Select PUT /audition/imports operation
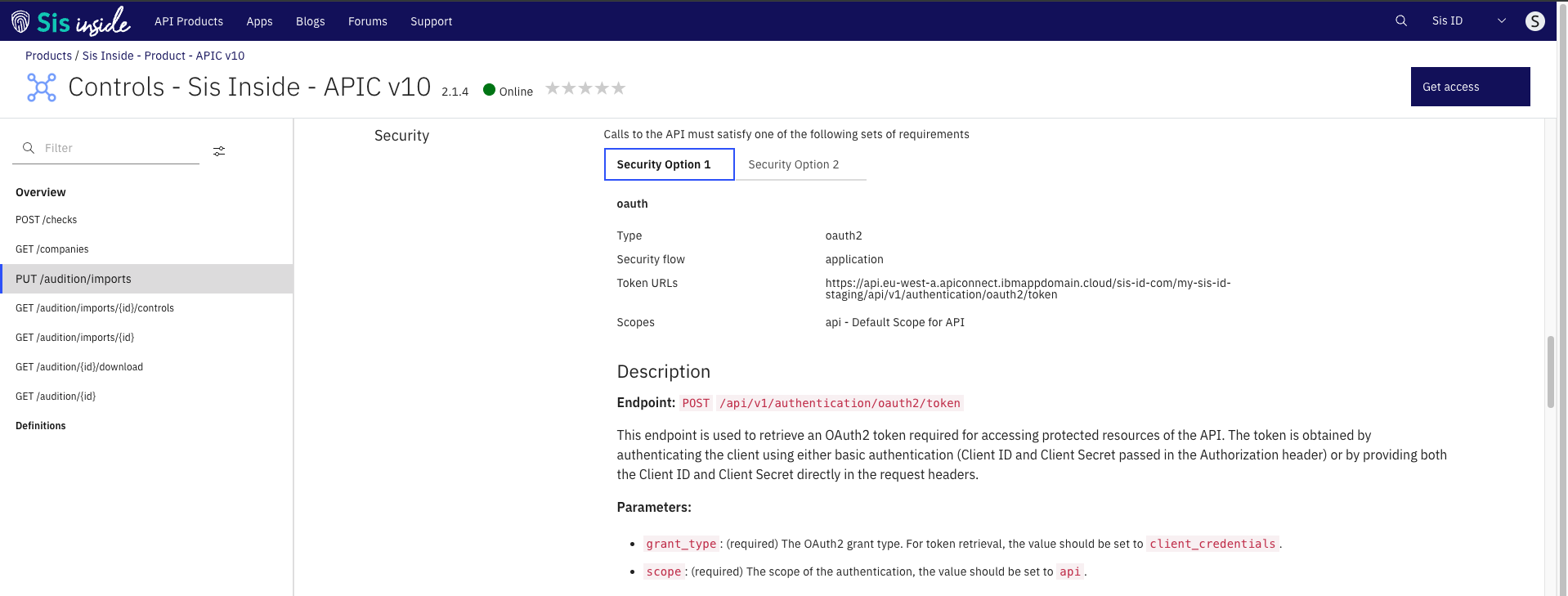This screenshot has height=596, width=1568. [147, 279]
